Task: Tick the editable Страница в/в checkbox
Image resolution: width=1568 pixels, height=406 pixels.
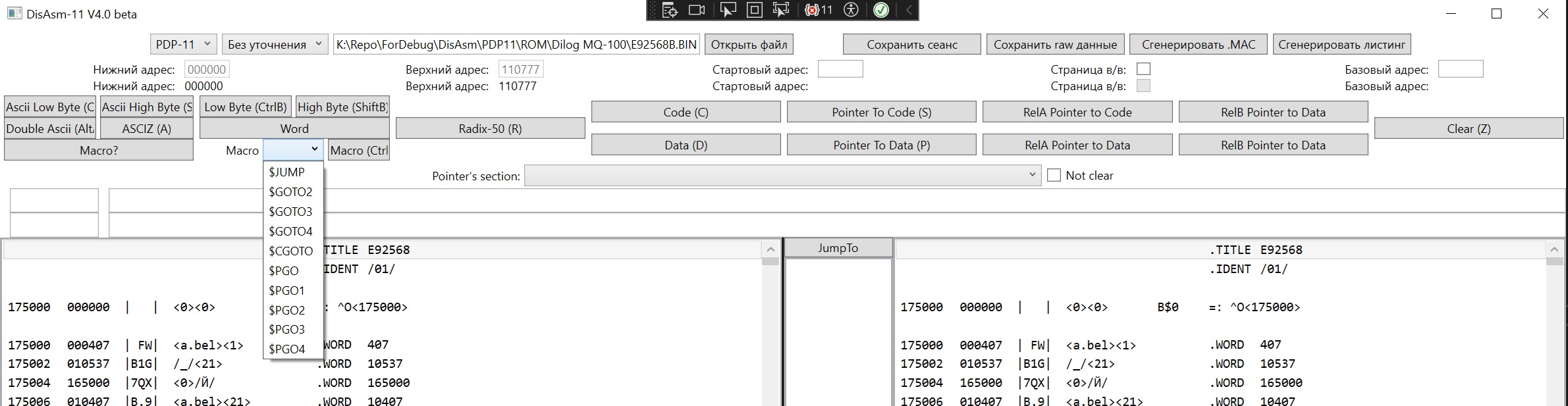Action: click(1144, 69)
